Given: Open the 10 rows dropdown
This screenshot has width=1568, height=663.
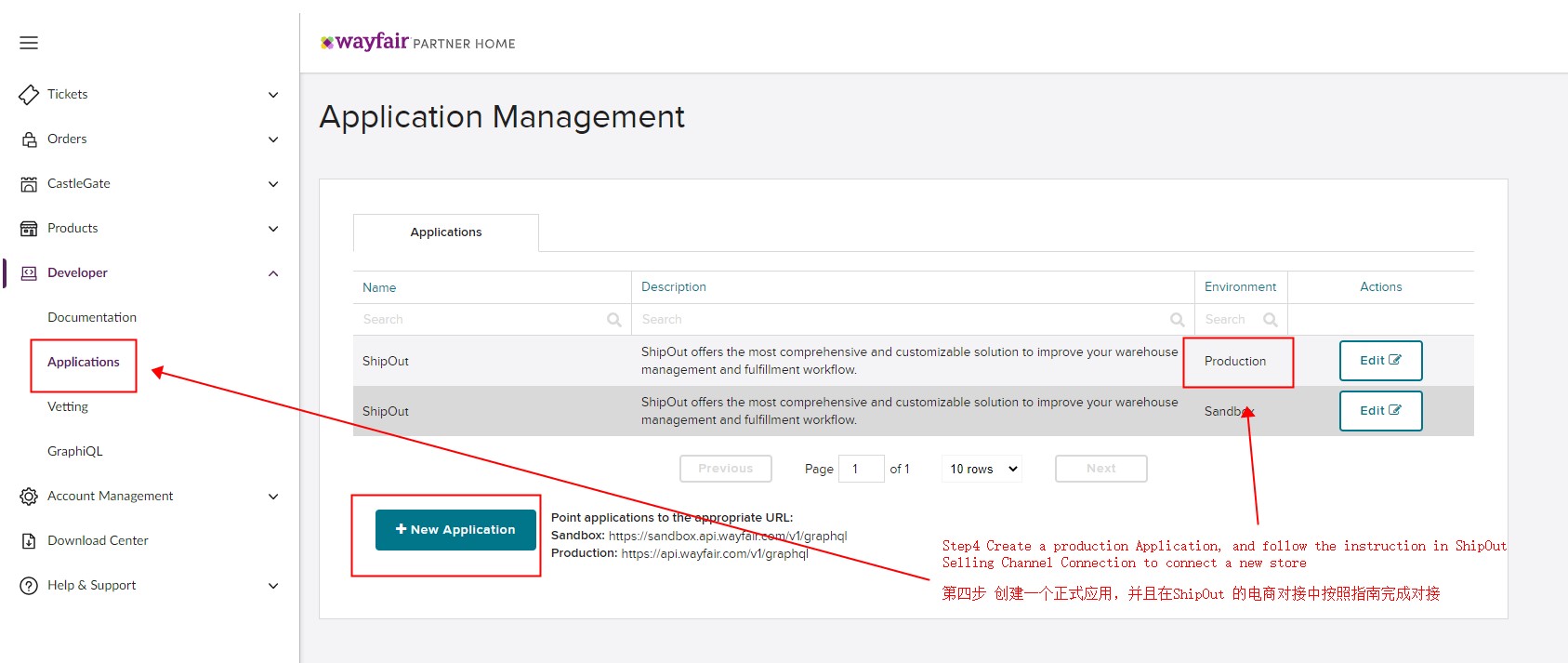Looking at the screenshot, I should 982,469.
